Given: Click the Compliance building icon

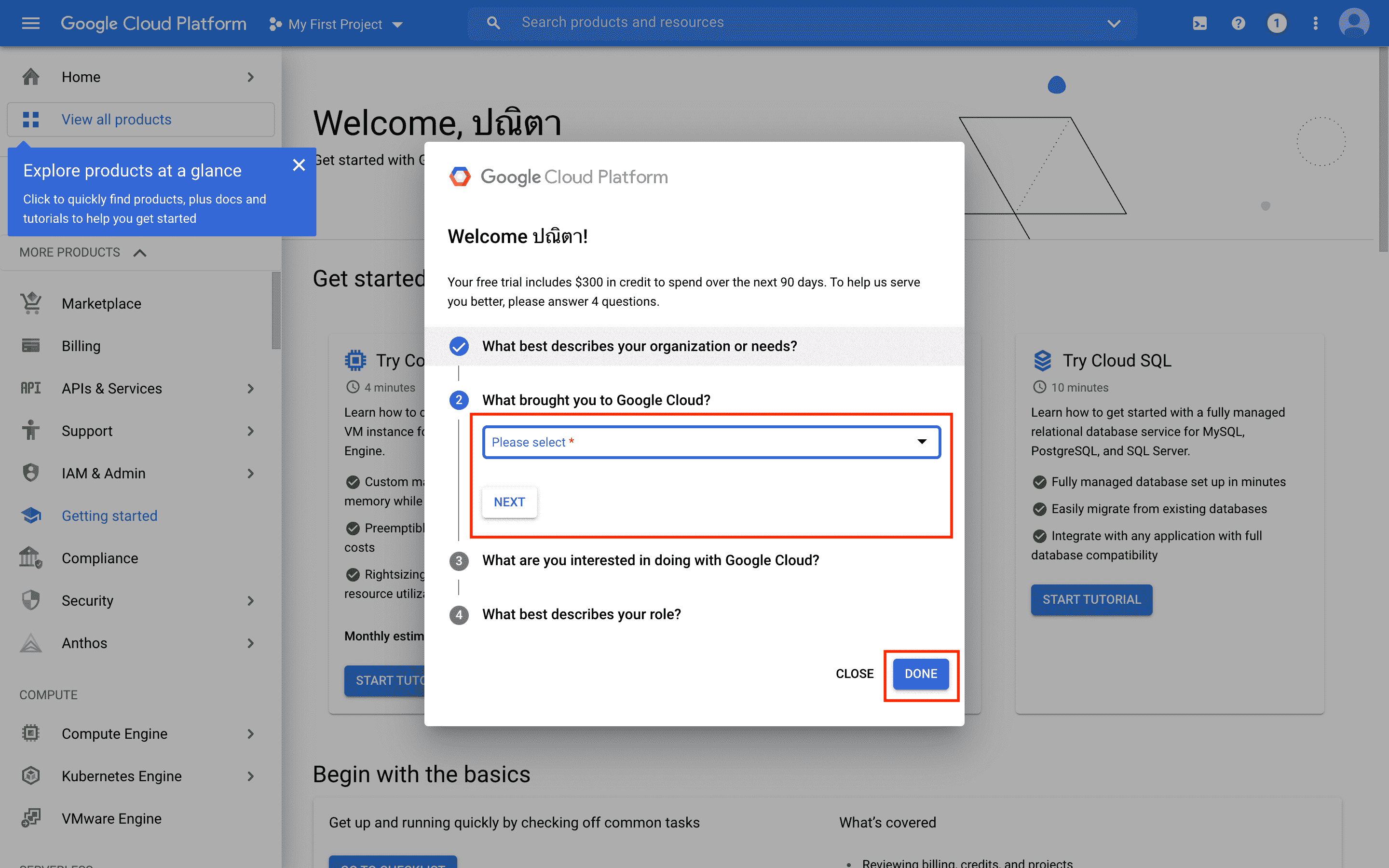Looking at the screenshot, I should click(30, 557).
